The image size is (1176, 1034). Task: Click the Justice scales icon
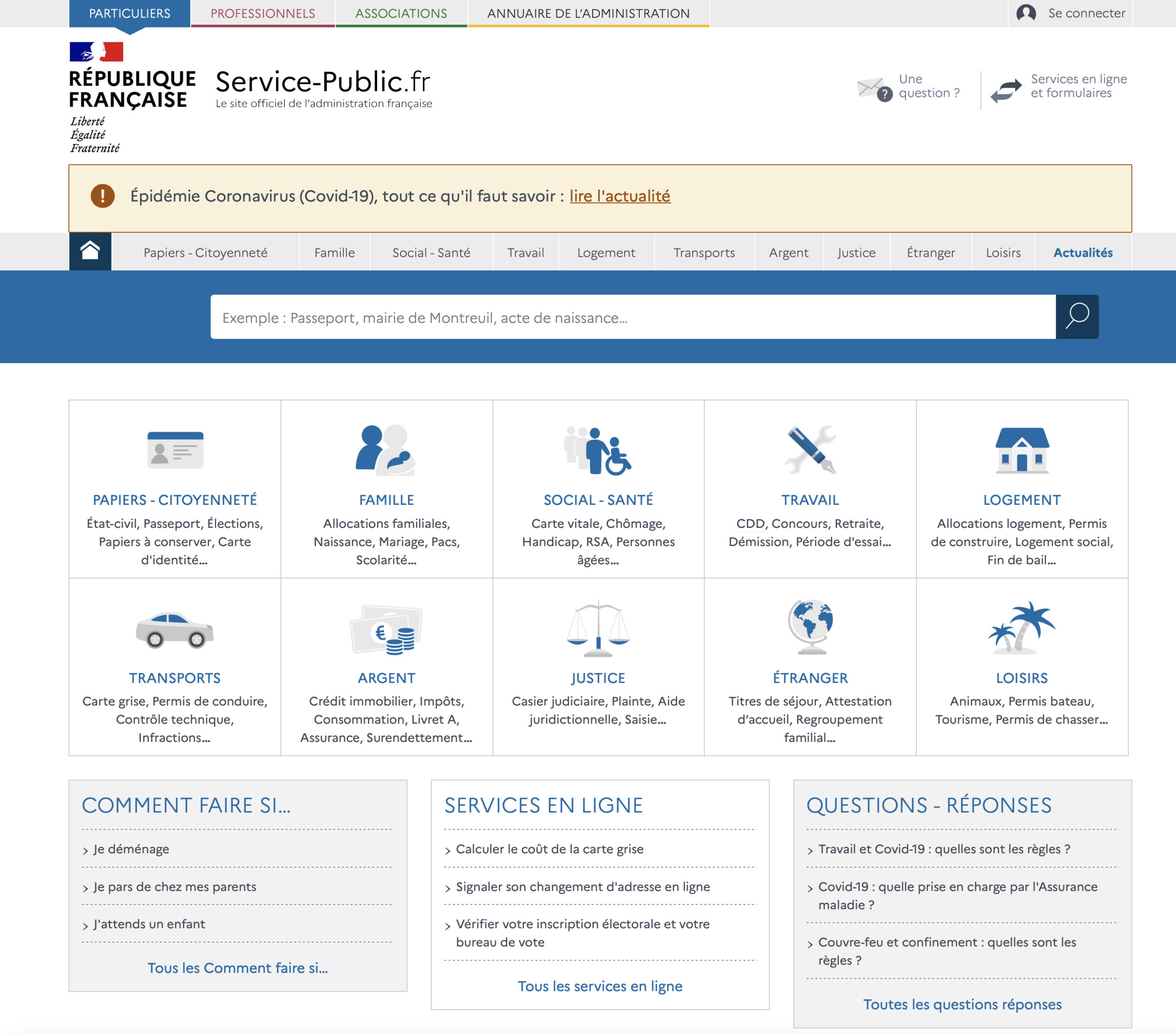[x=598, y=628]
